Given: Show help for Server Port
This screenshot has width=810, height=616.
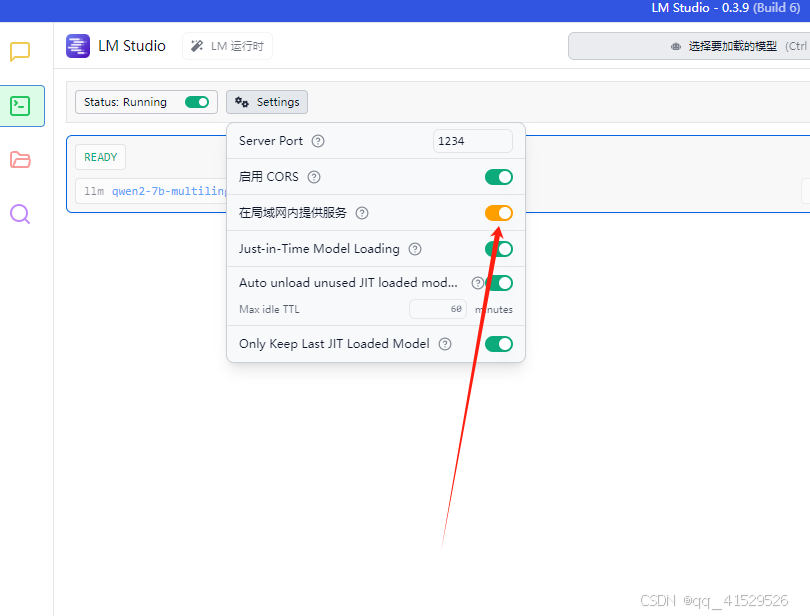Looking at the screenshot, I should tap(318, 141).
